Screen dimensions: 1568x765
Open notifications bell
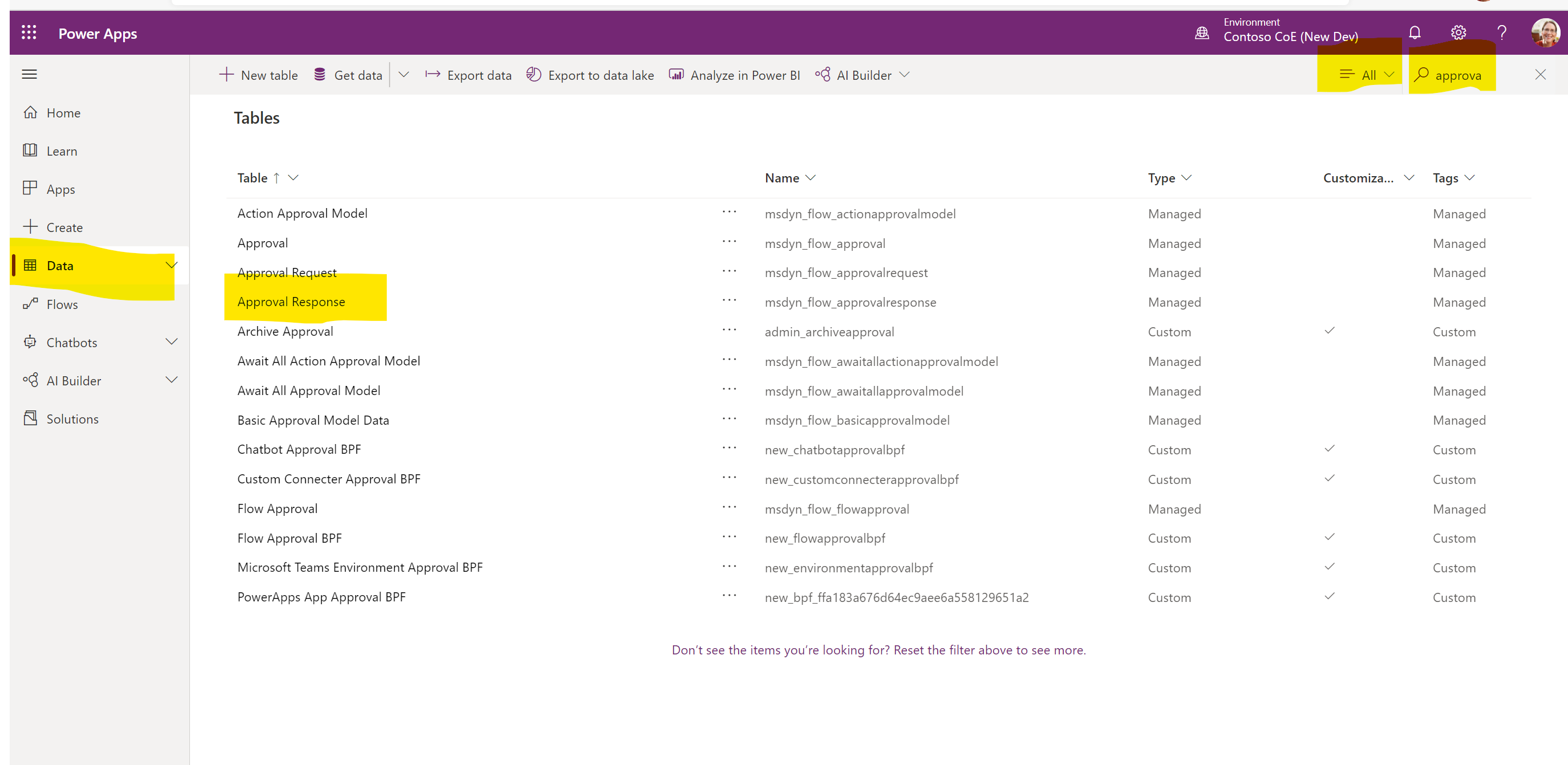click(1415, 33)
